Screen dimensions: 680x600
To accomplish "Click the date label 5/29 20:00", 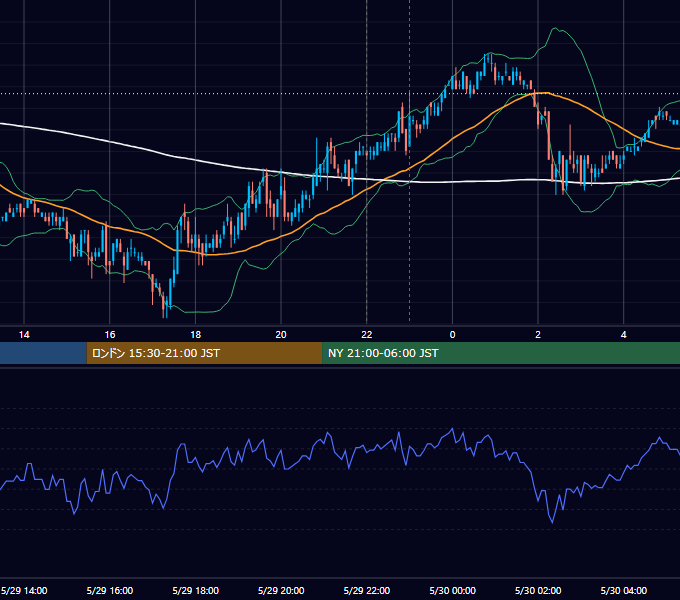I will tap(281, 590).
